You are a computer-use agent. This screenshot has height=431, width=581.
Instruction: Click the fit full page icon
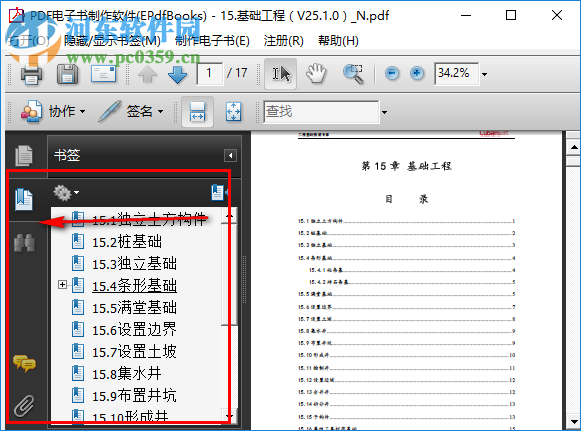[x=233, y=112]
